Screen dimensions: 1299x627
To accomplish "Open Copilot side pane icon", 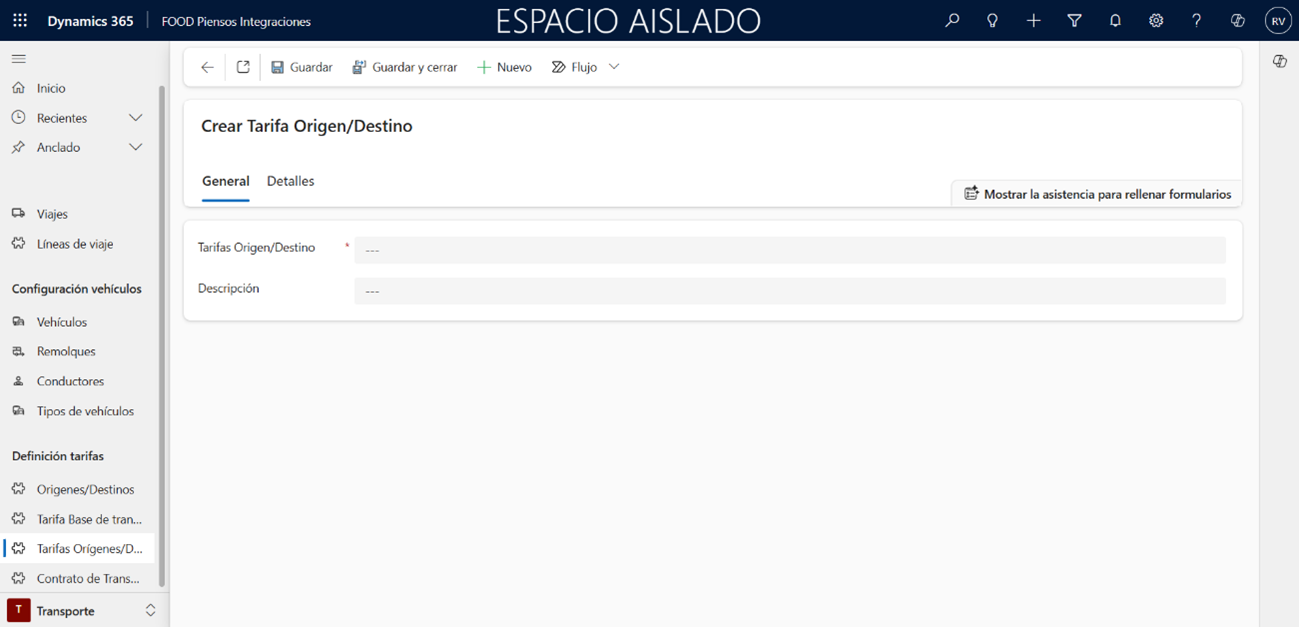I will coord(1279,62).
